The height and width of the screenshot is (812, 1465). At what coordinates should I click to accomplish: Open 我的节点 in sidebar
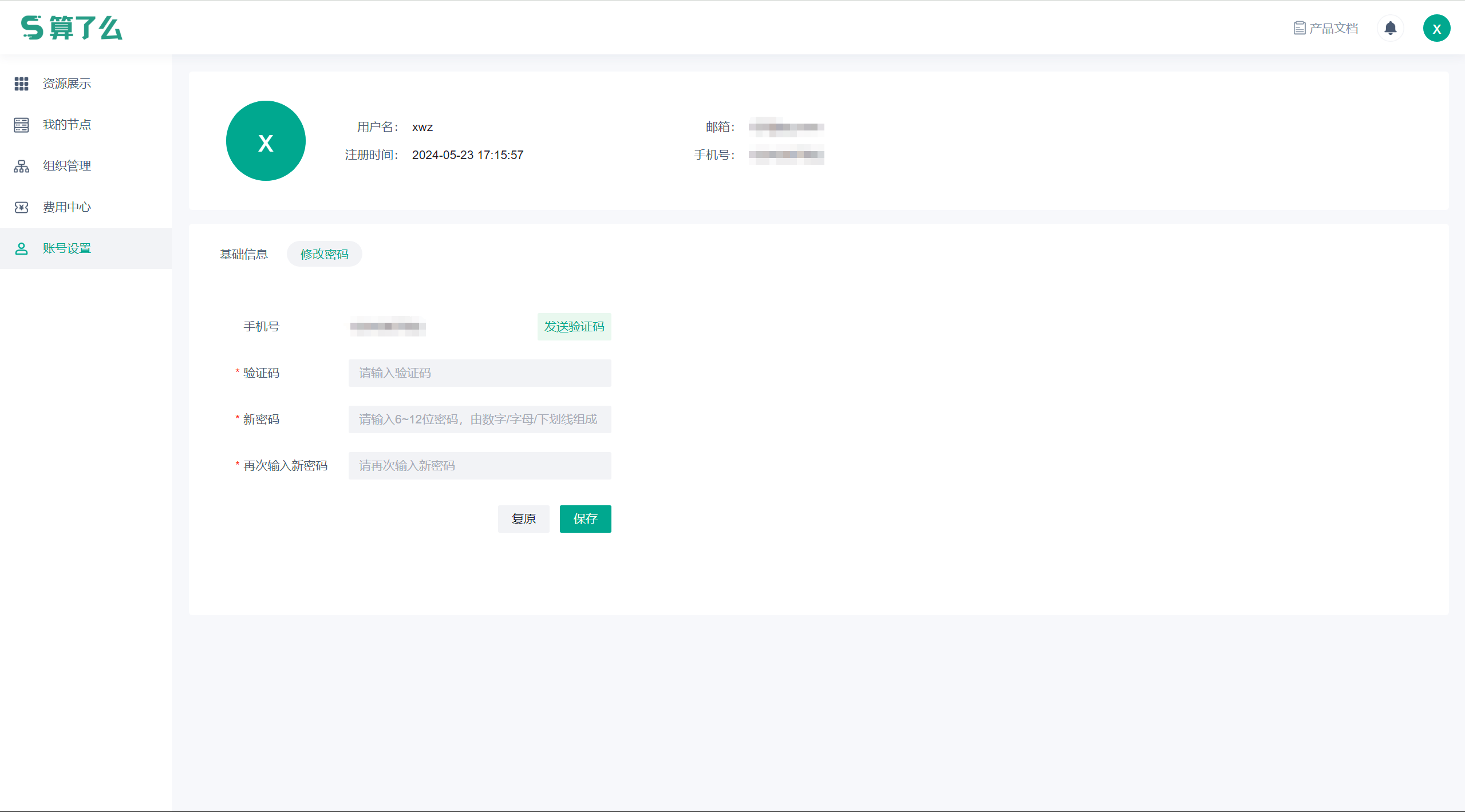click(x=67, y=125)
